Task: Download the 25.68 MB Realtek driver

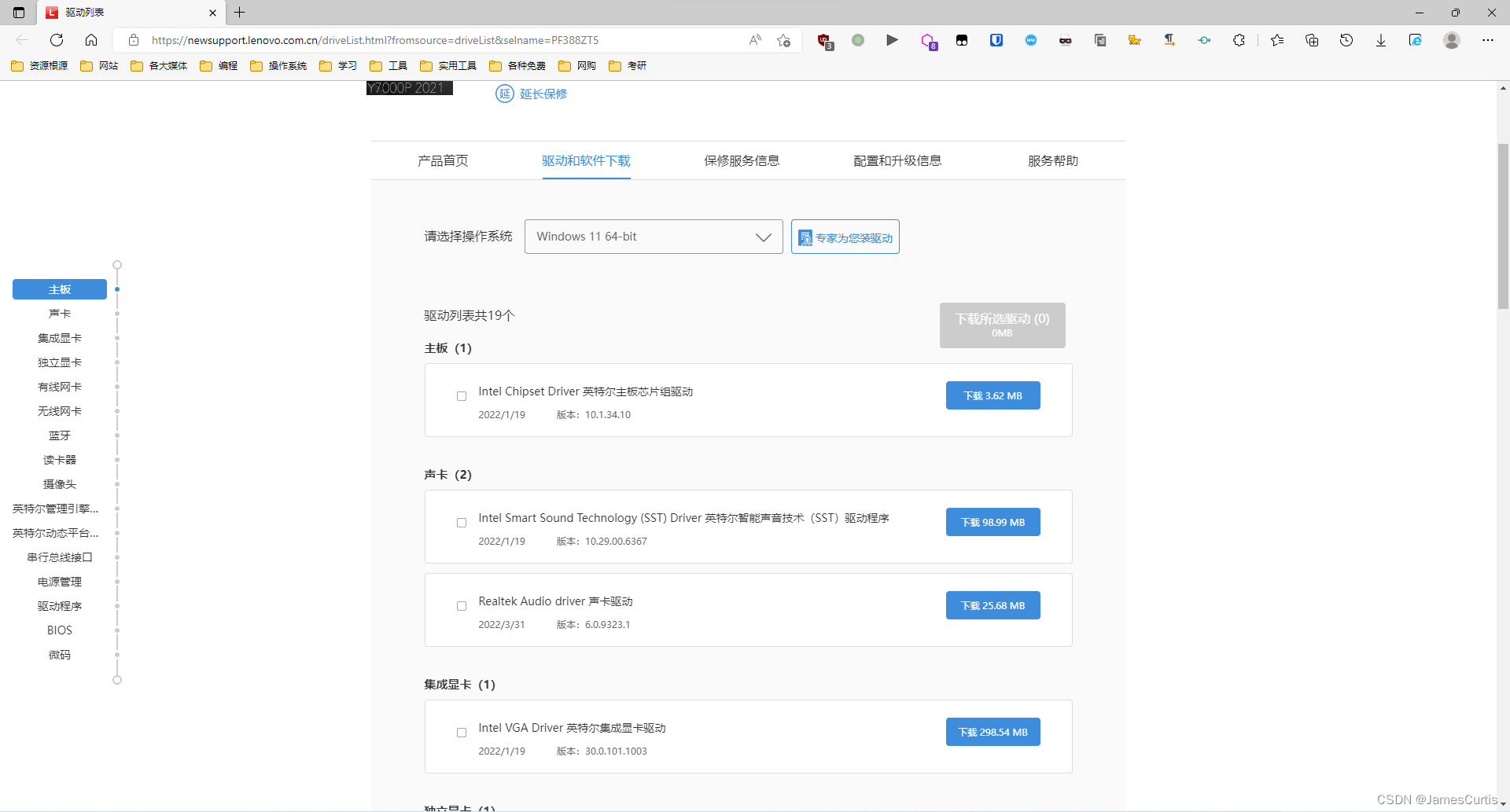Action: click(x=993, y=605)
